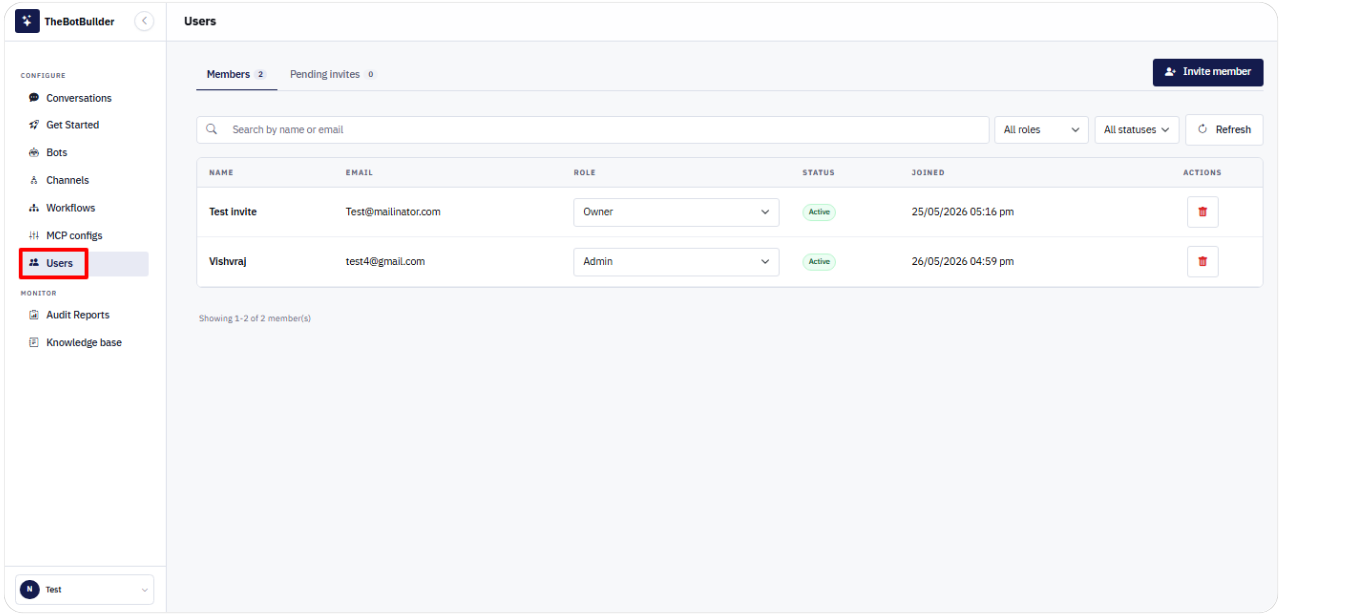
Task: Switch to the Members tab
Action: pyautogui.click(x=236, y=74)
